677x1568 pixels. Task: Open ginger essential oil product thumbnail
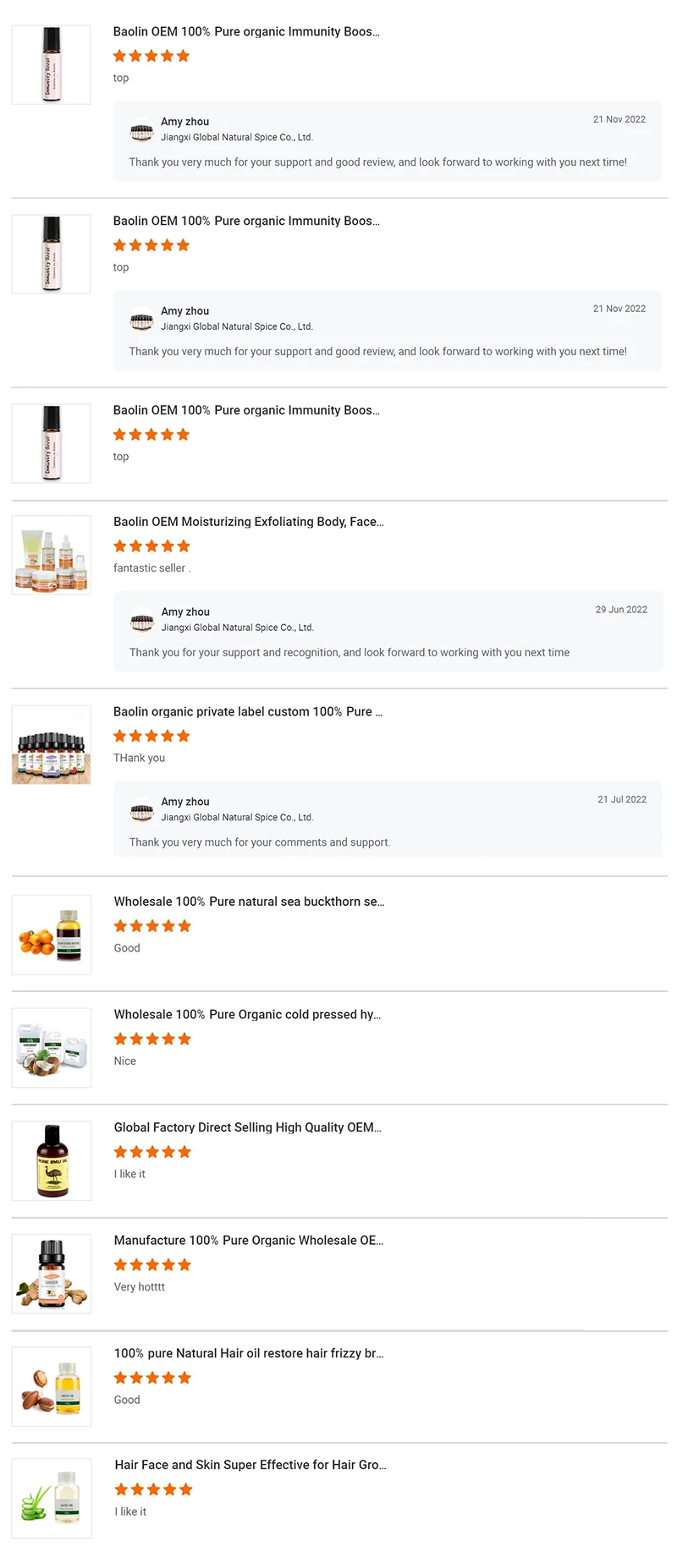point(52,1274)
